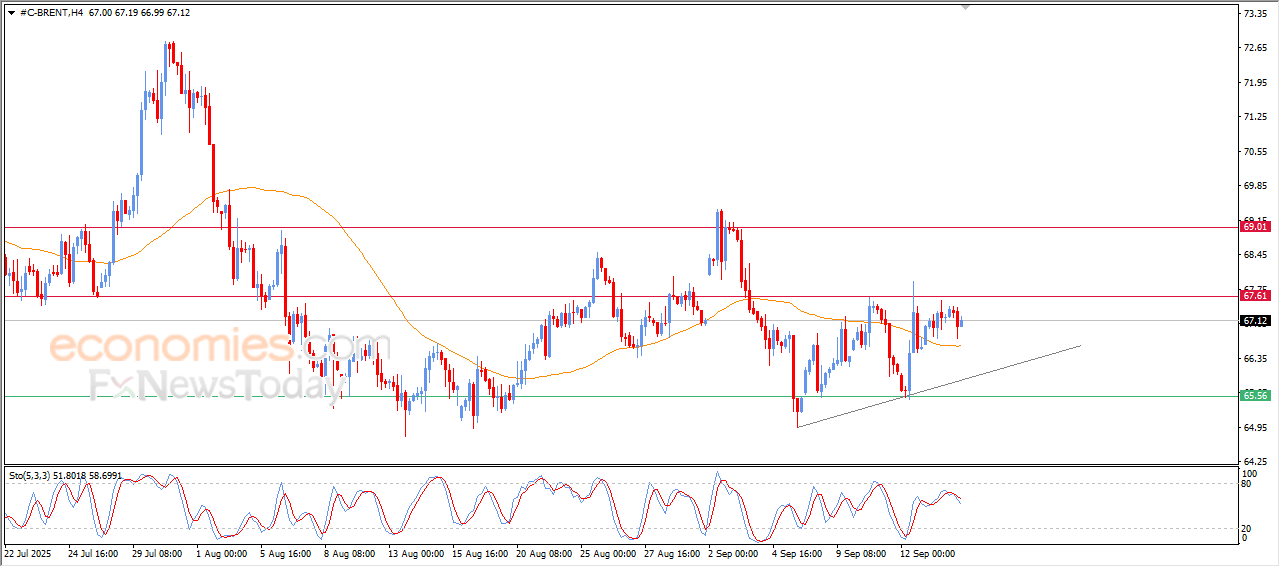Screen dimensions: 1280x567
Task: Click the 24 Jul 16:00 time label
Action: click(x=93, y=552)
